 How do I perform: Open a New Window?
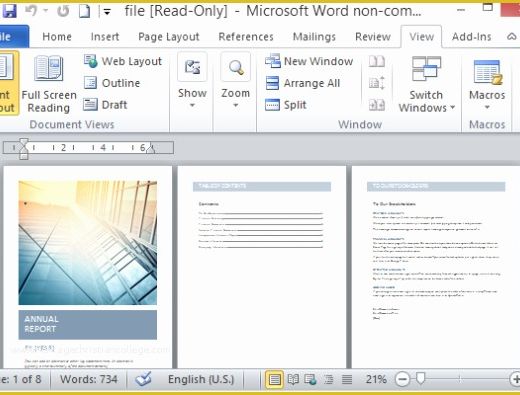point(309,61)
